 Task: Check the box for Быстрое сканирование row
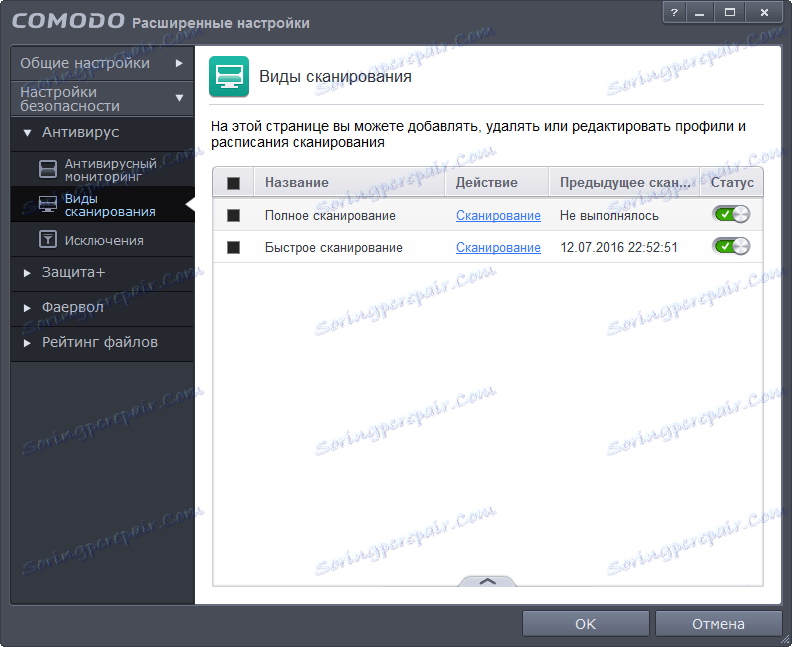click(x=233, y=247)
